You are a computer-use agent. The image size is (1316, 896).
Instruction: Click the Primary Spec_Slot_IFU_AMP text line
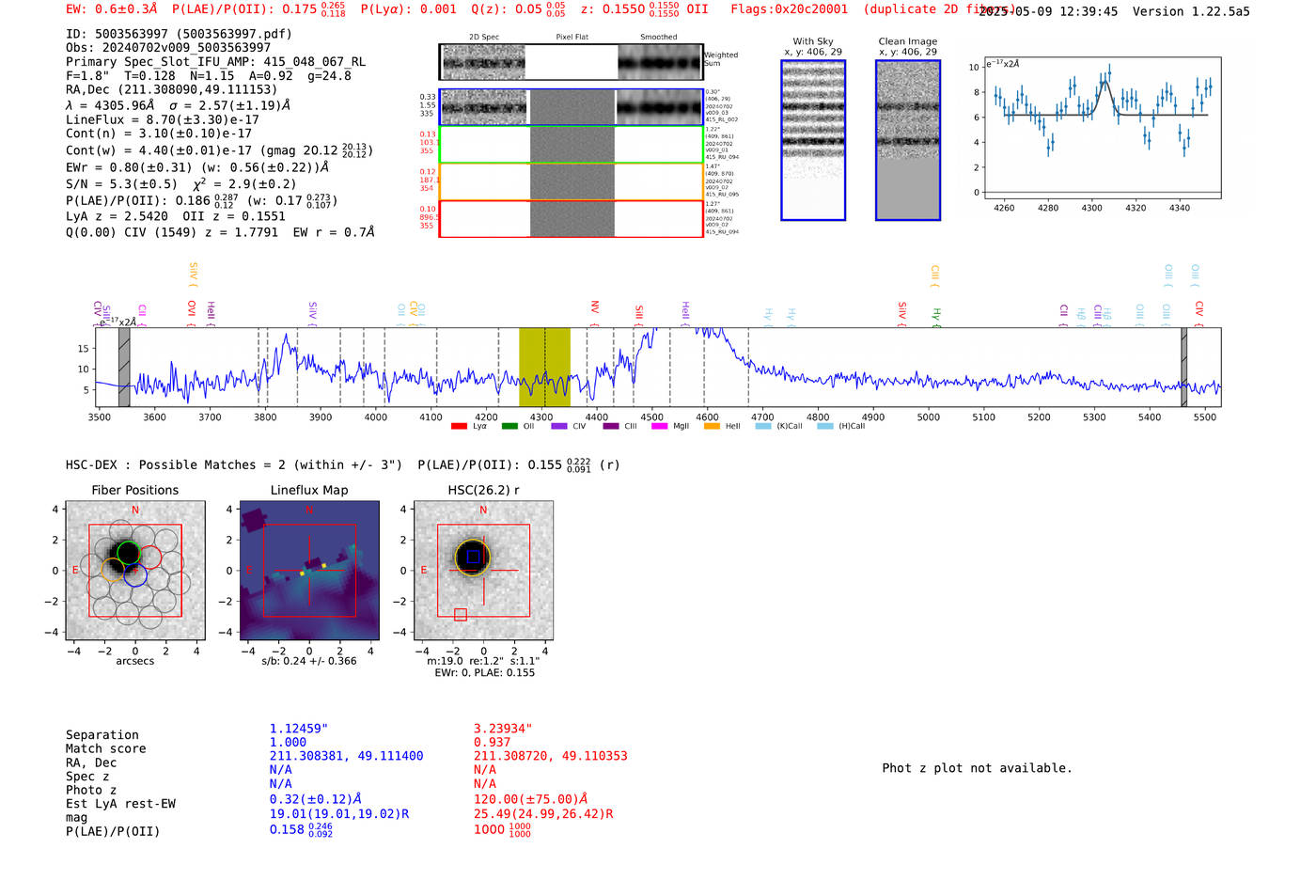216,62
